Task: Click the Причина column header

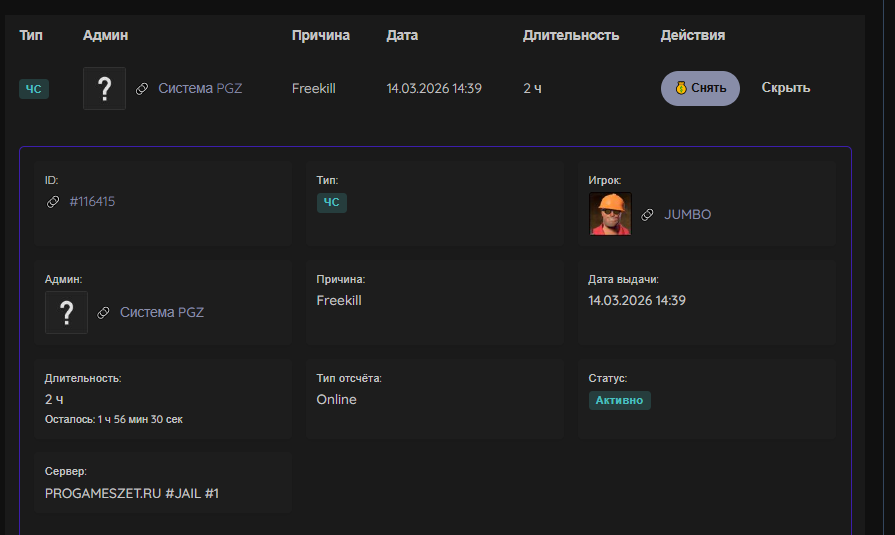Action: (320, 35)
